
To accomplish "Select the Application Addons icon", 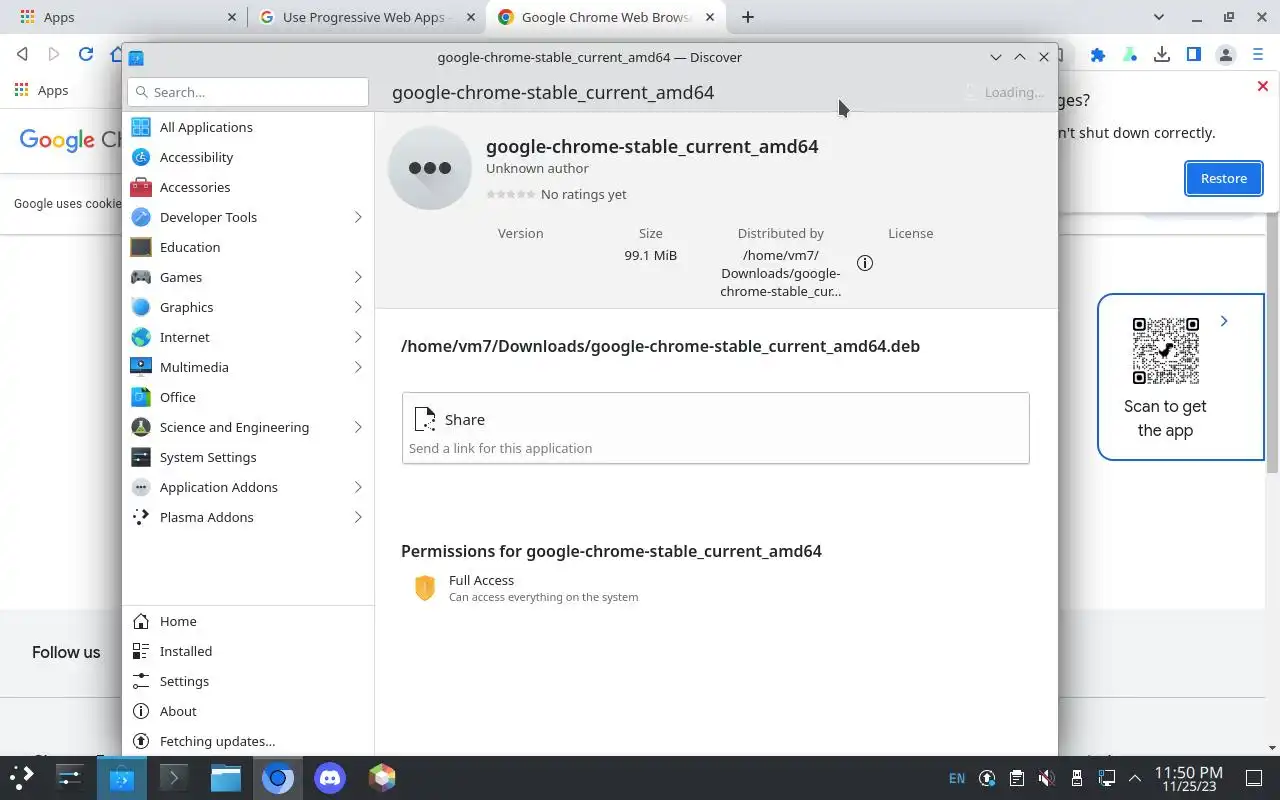I will 141,487.
